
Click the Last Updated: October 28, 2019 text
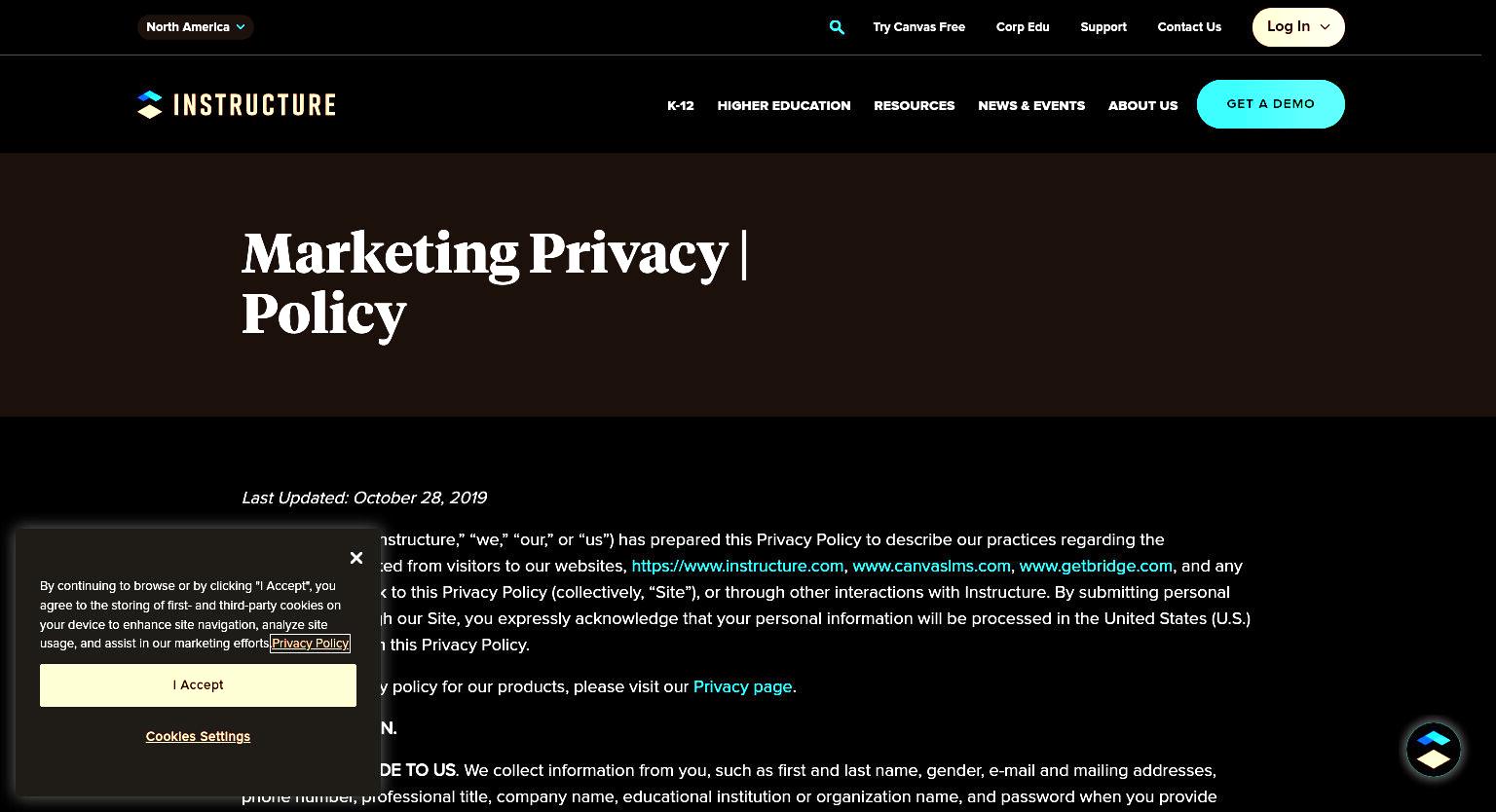click(x=364, y=498)
